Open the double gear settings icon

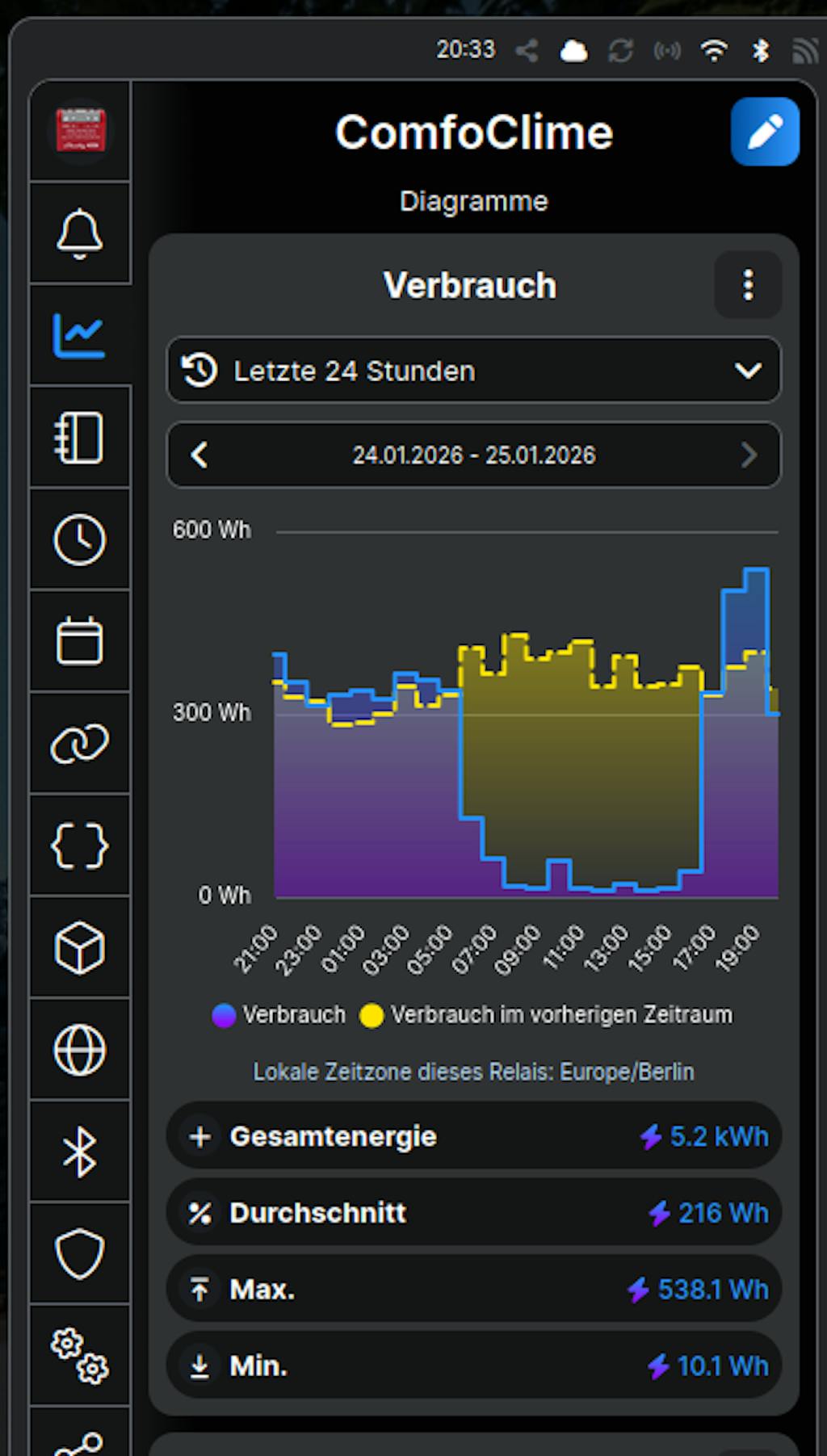79,1356
